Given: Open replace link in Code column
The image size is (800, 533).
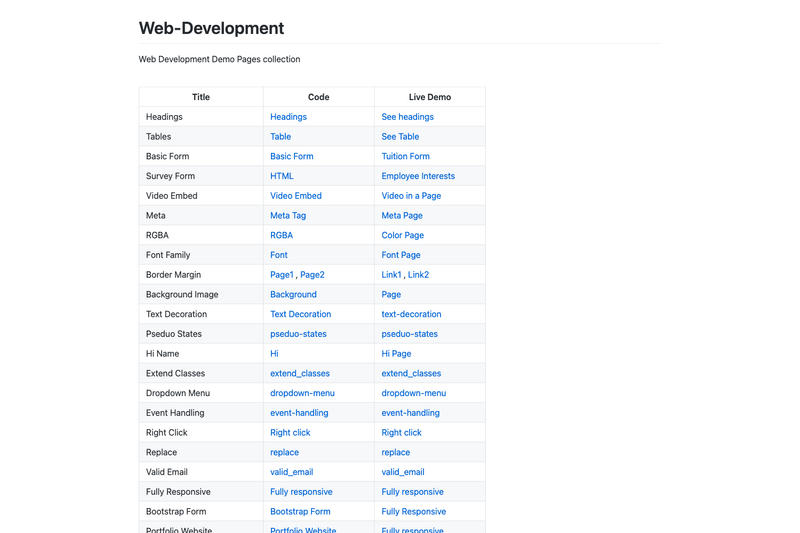Looking at the screenshot, I should [284, 452].
